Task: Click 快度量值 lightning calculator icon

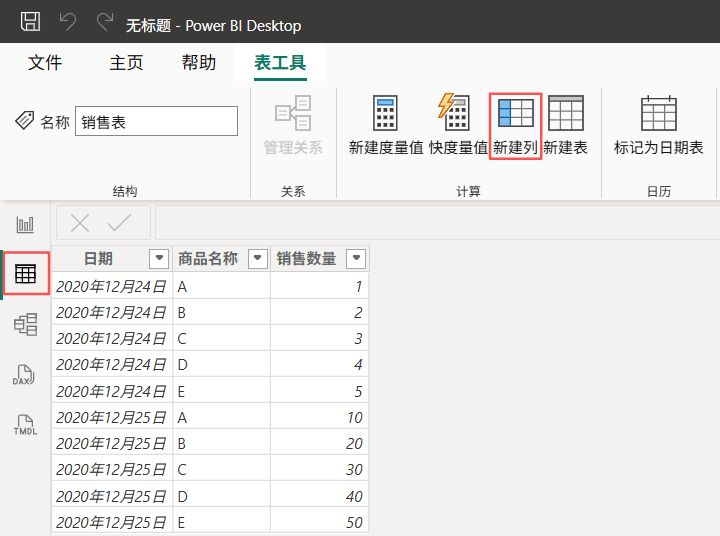Action: 454,113
